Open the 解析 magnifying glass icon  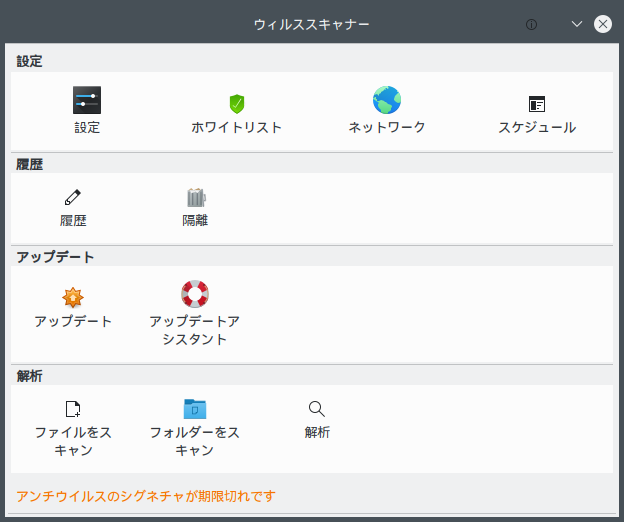317,409
